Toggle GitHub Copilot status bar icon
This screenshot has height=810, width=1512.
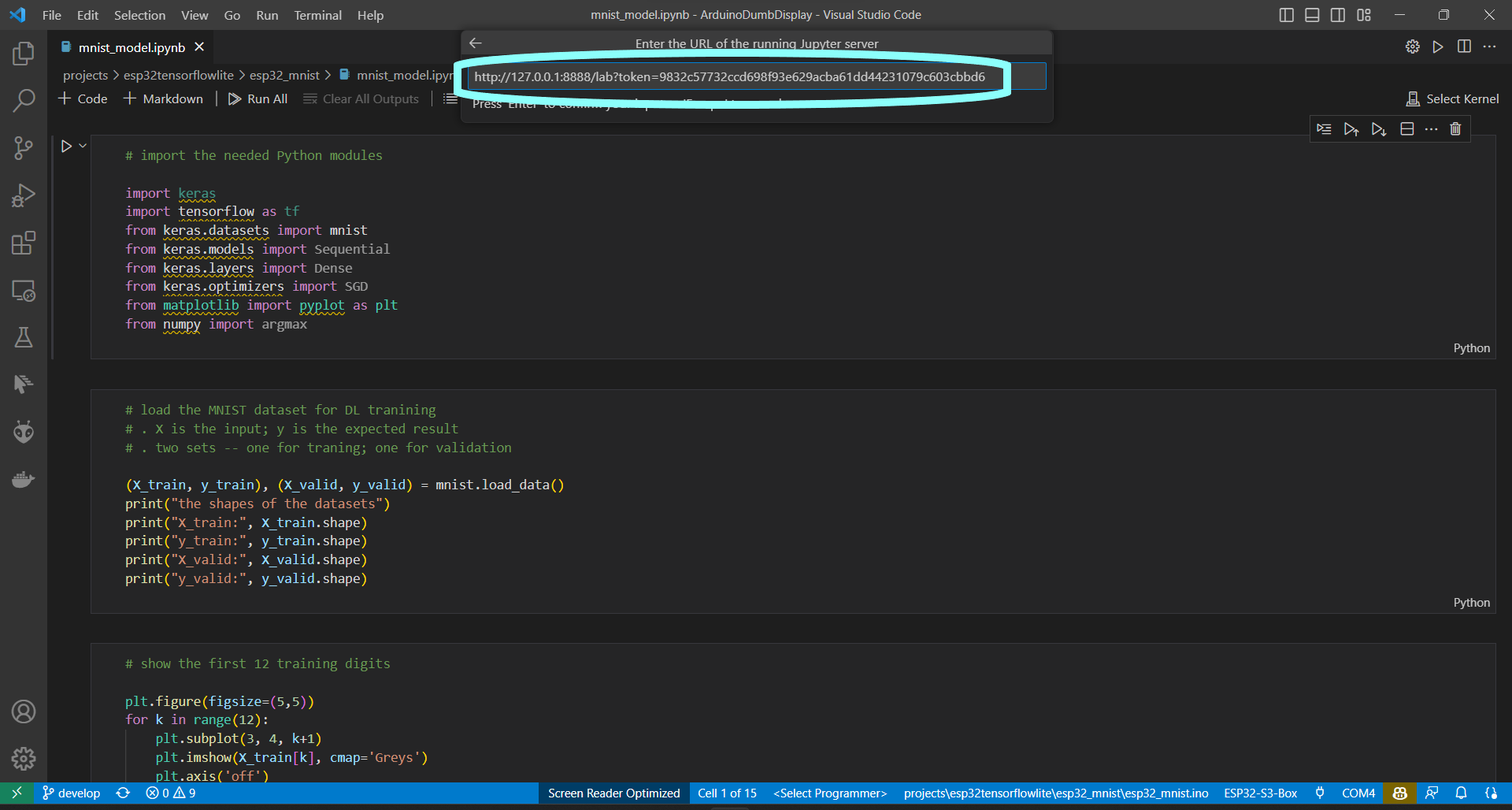[x=1400, y=793]
